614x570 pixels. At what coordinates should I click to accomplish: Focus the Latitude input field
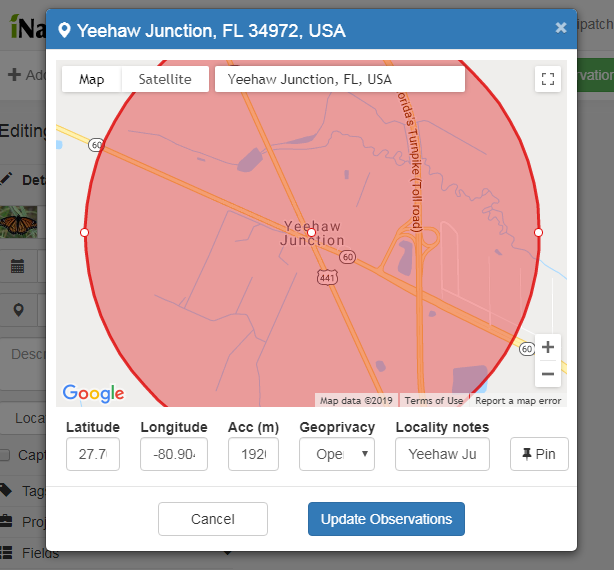pos(93,454)
